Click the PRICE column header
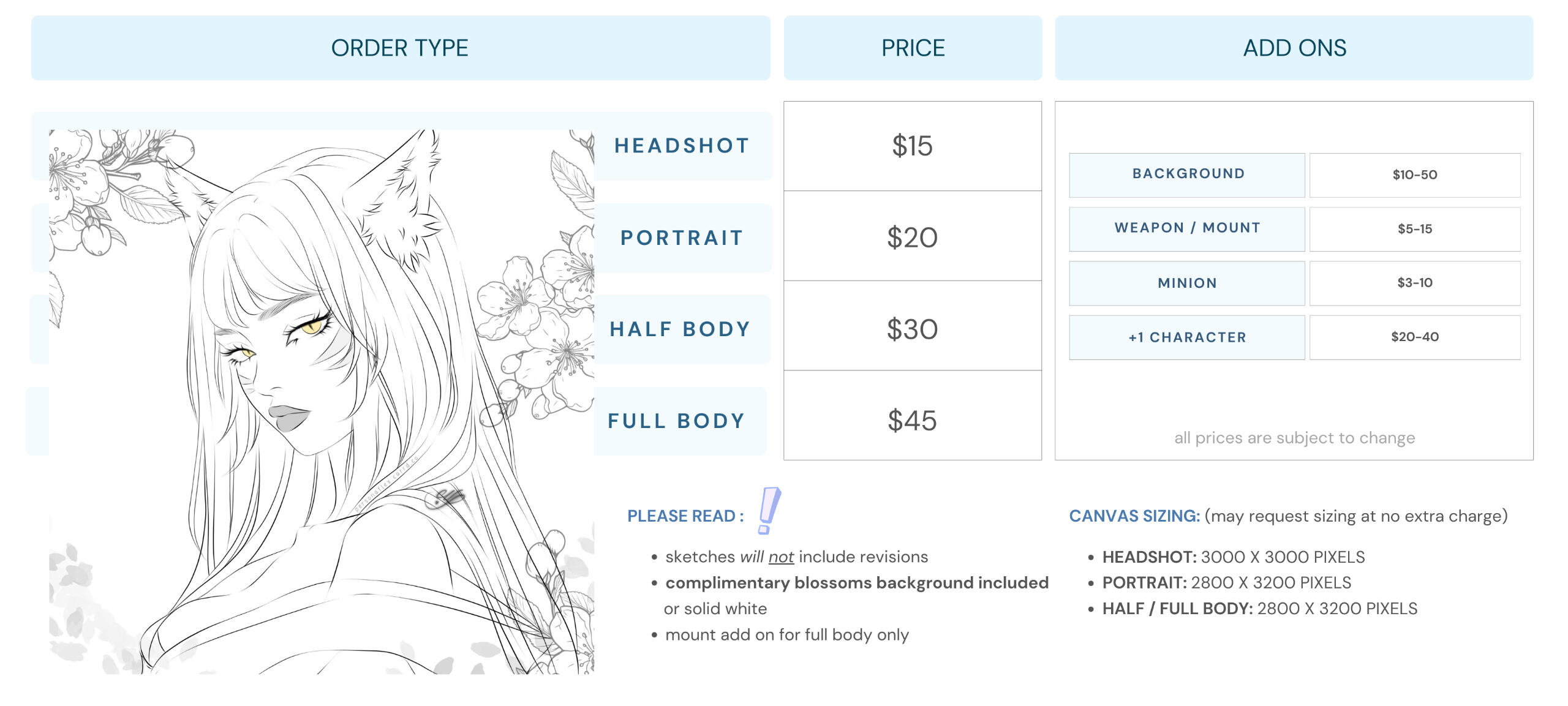 point(913,48)
